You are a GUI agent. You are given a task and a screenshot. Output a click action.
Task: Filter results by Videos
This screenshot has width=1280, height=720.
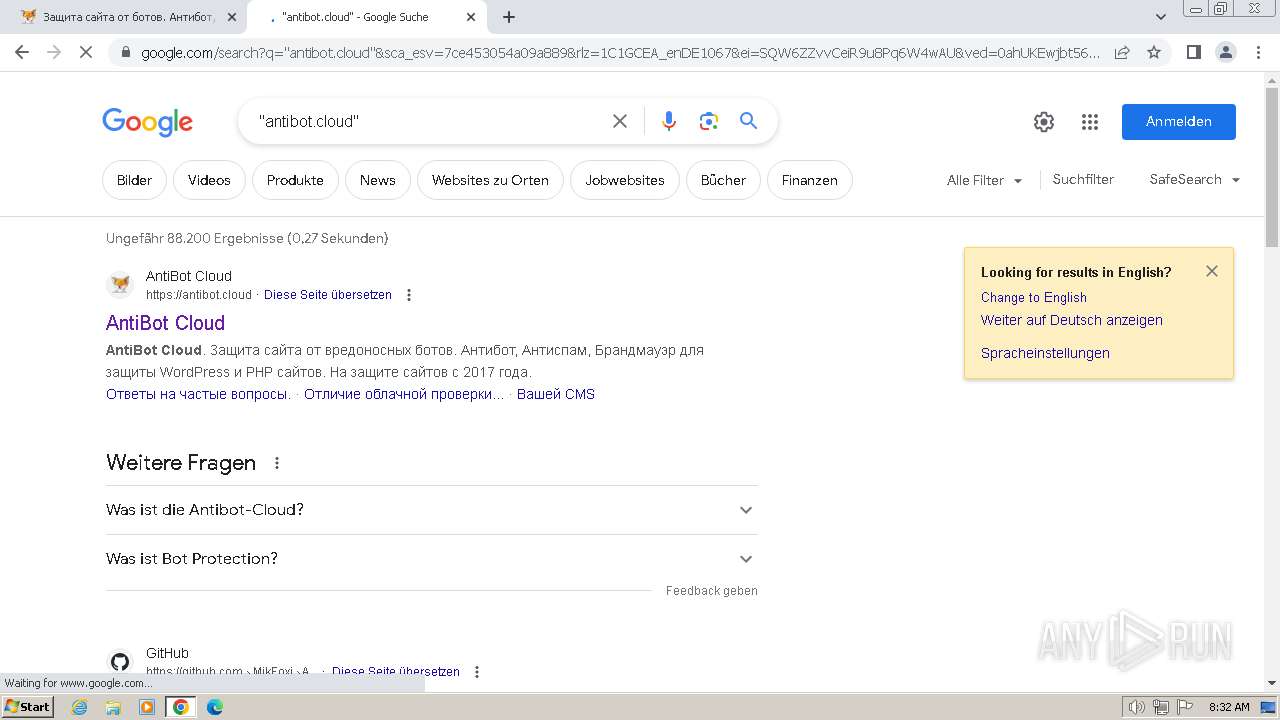[x=209, y=180]
